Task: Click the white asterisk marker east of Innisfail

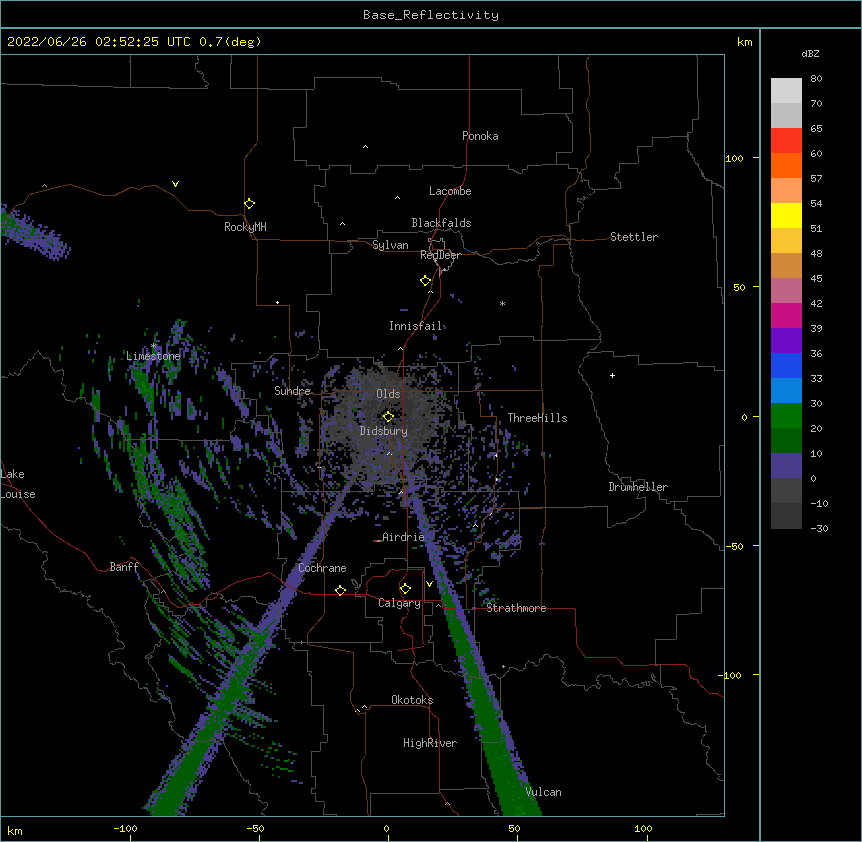Action: click(502, 304)
